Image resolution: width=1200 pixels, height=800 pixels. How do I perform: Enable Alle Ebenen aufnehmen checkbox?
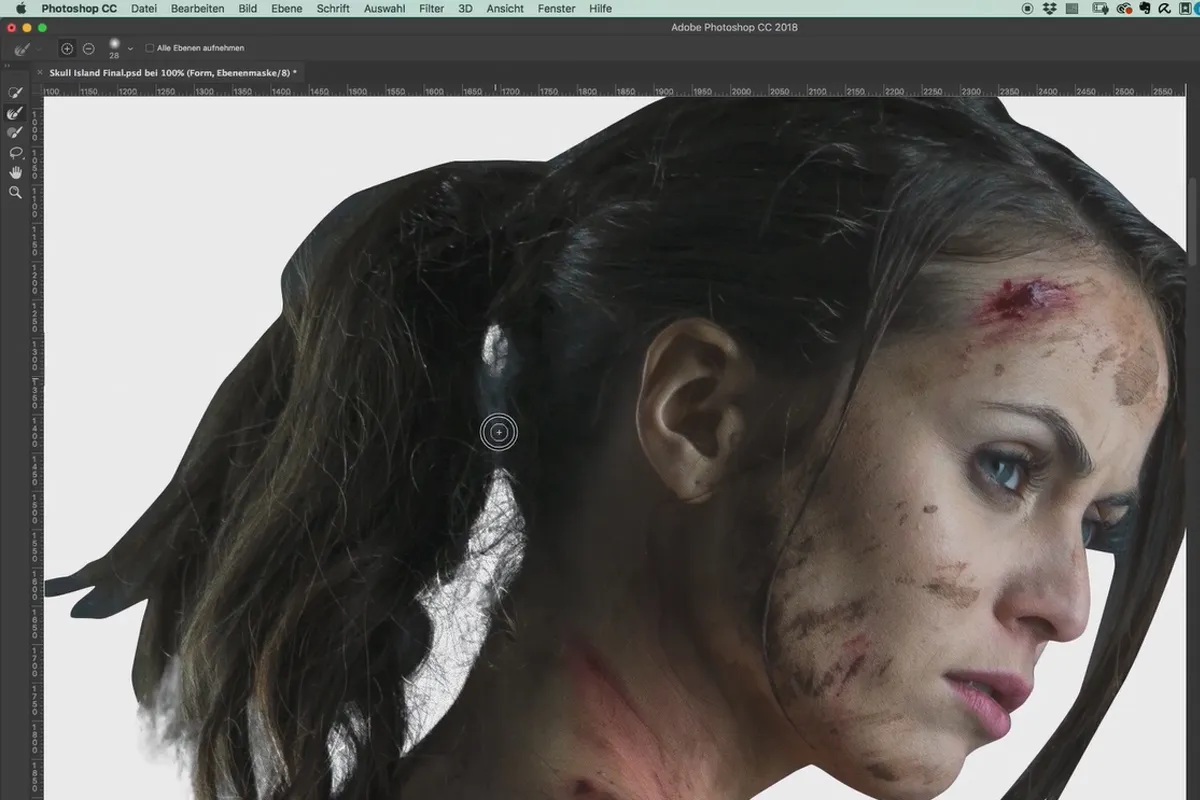point(150,48)
